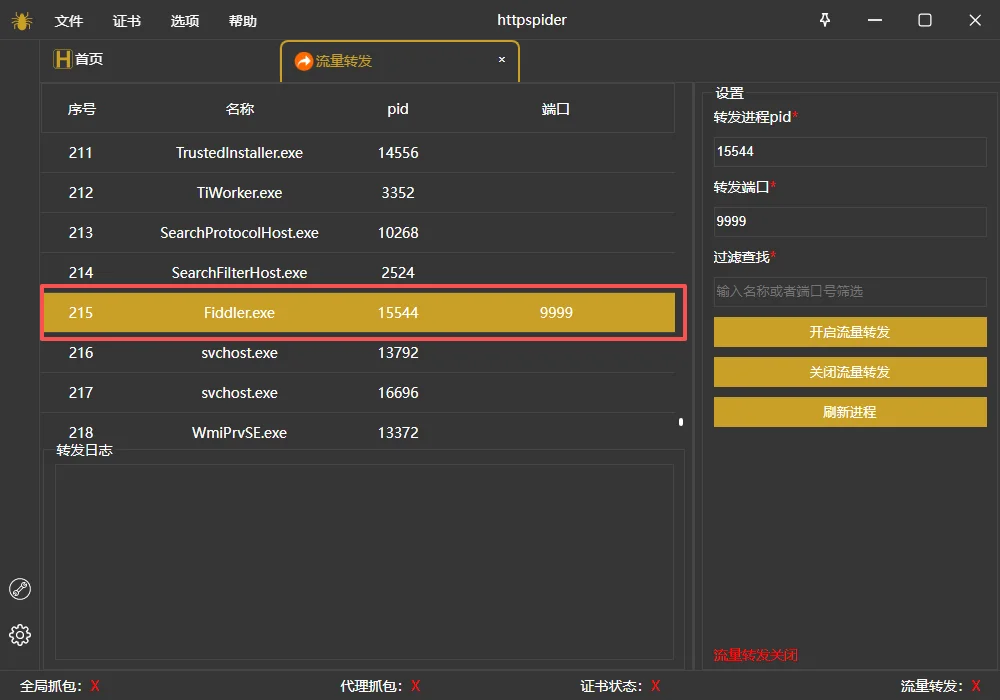This screenshot has height=700, width=1000.
Task: Click the red 流量转发关闭 status text
Action: [x=756, y=655]
